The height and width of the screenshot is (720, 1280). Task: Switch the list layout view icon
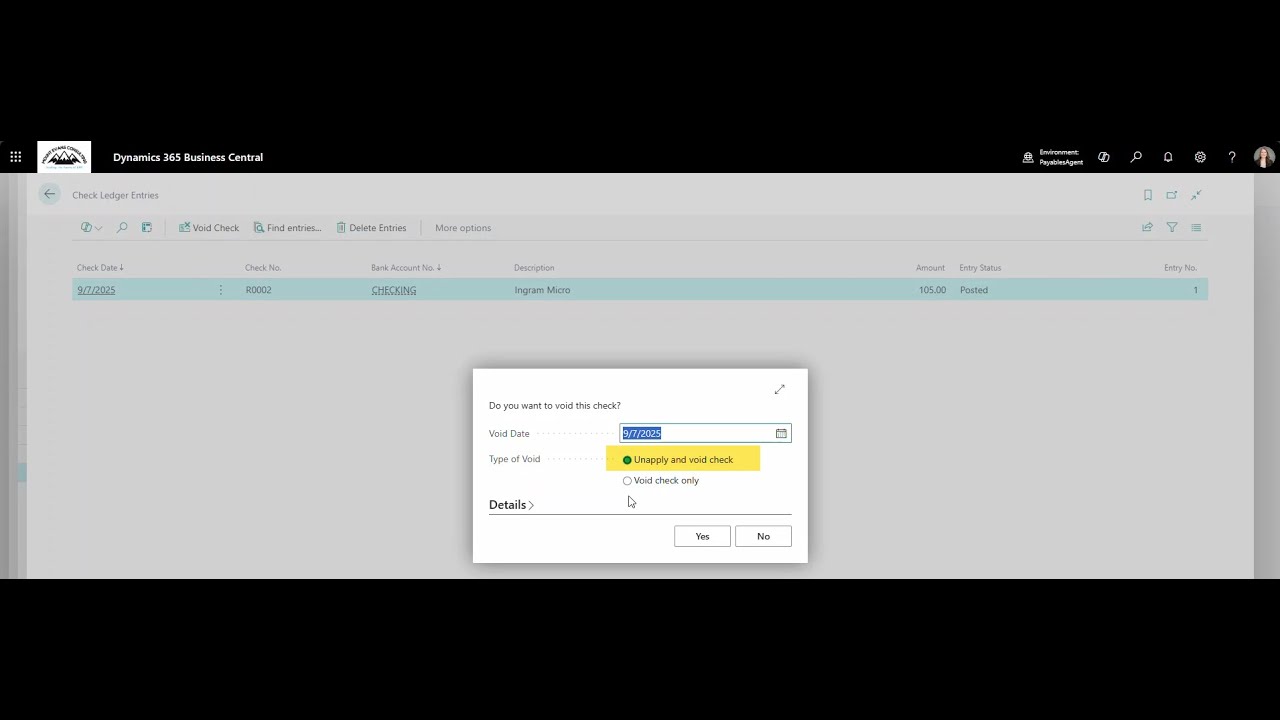coord(1196,228)
